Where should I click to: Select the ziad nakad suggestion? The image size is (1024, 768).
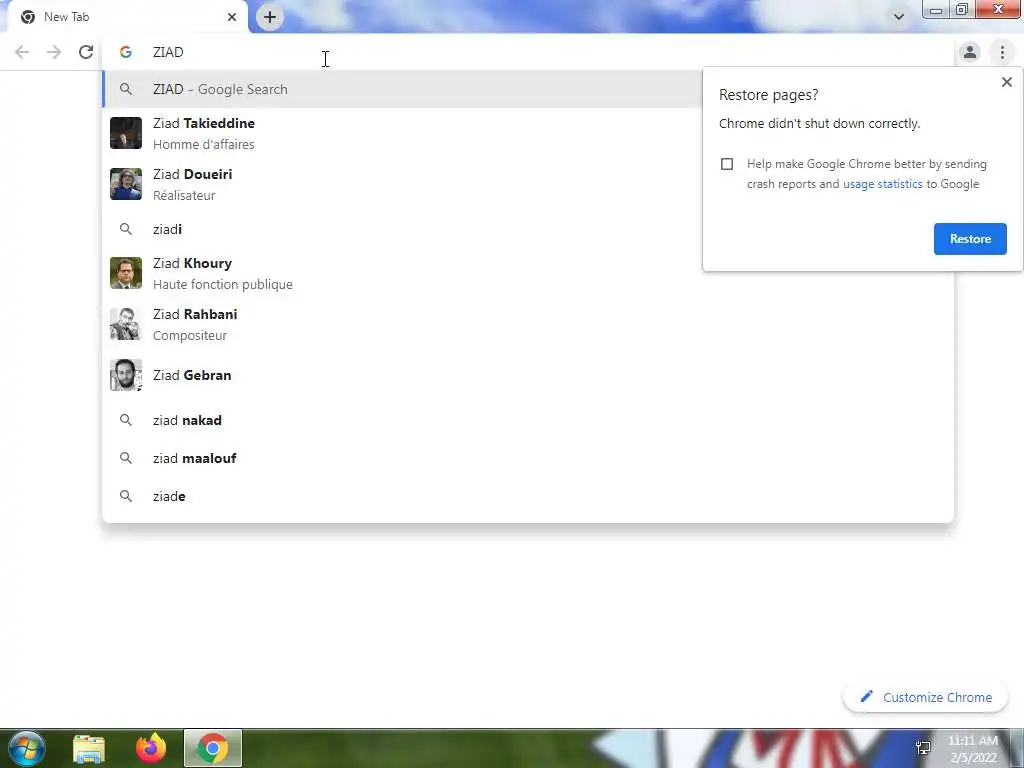528,421
